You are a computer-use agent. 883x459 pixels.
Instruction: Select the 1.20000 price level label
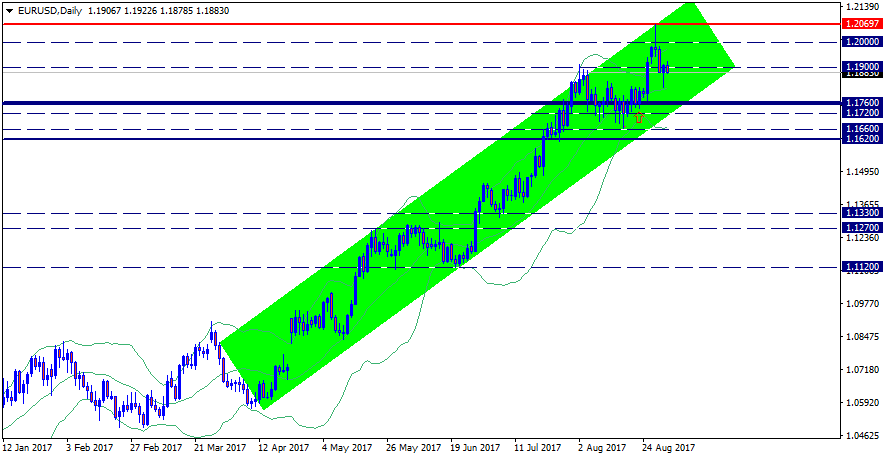[x=861, y=42]
